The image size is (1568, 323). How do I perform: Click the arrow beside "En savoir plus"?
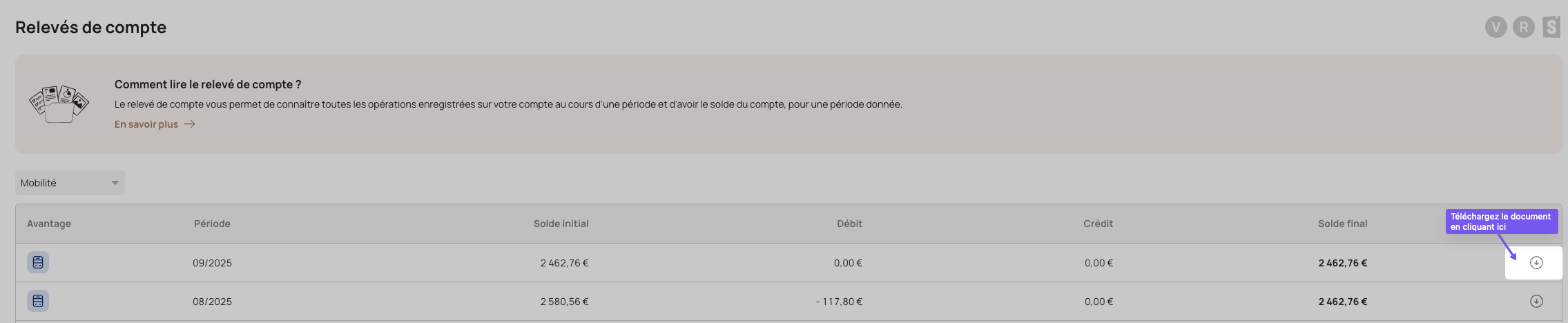190,124
